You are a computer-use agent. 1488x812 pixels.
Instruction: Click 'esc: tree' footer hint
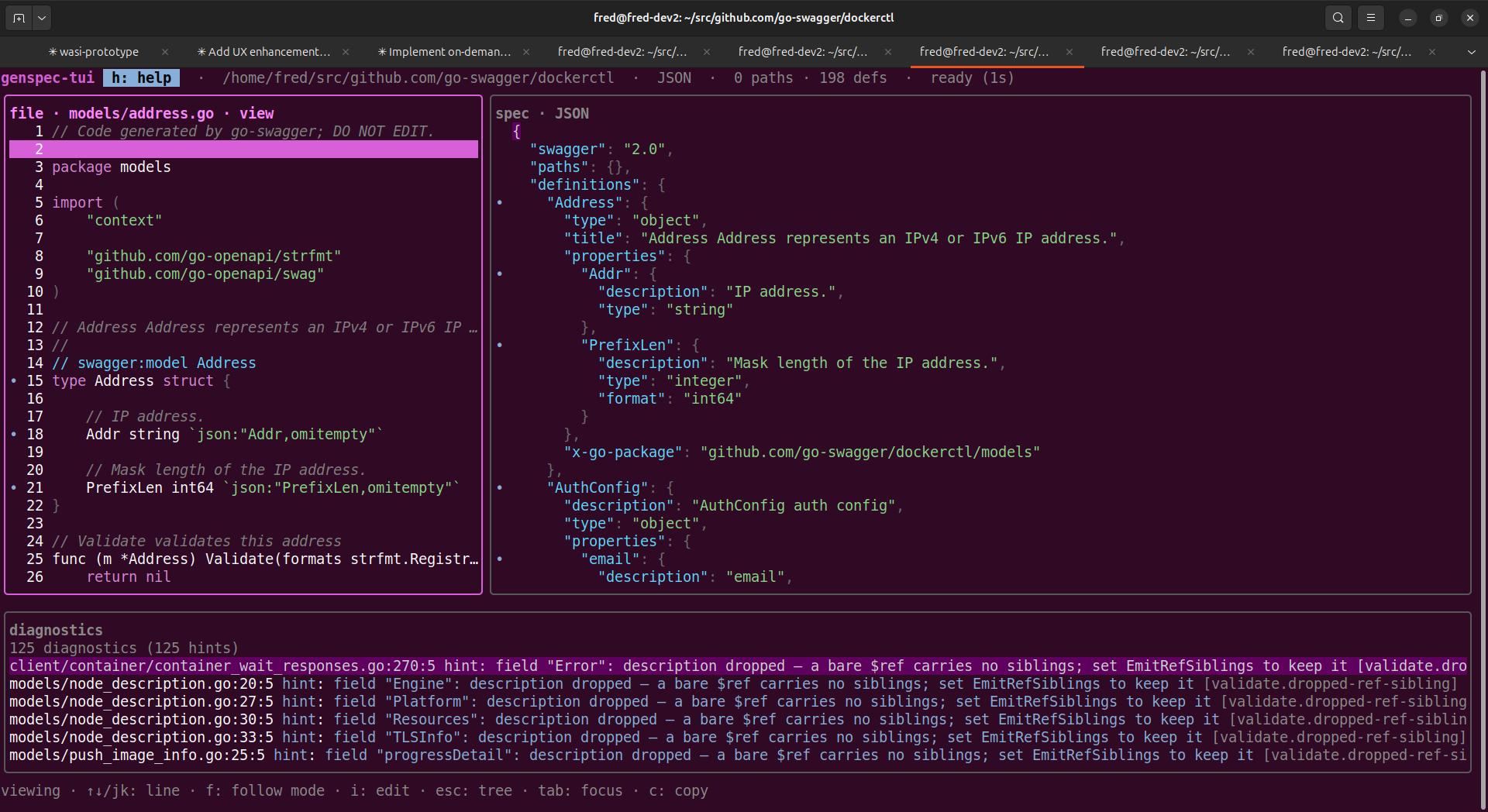pyautogui.click(x=474, y=790)
